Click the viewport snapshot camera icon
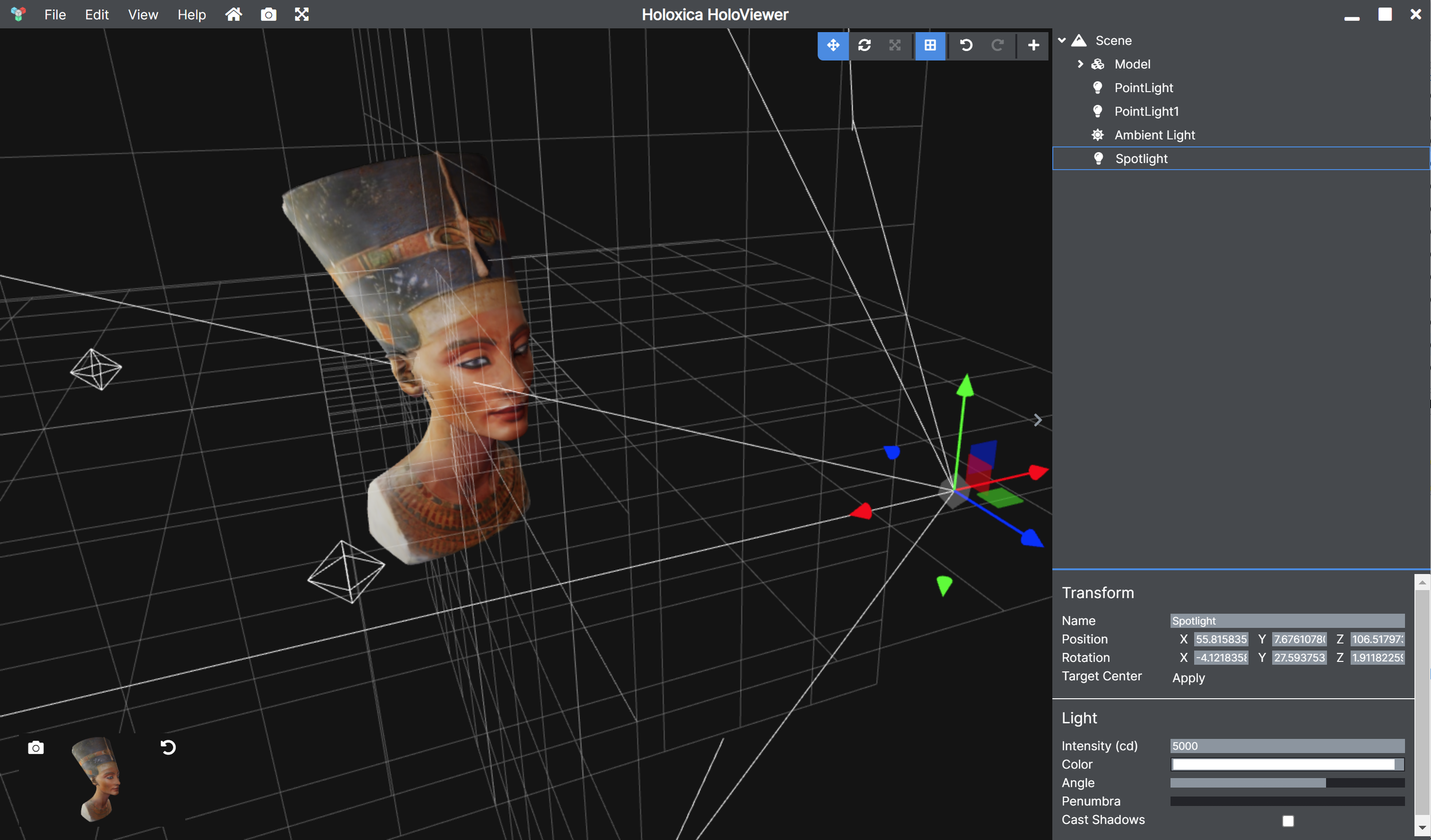This screenshot has height=840, width=1431. point(35,747)
